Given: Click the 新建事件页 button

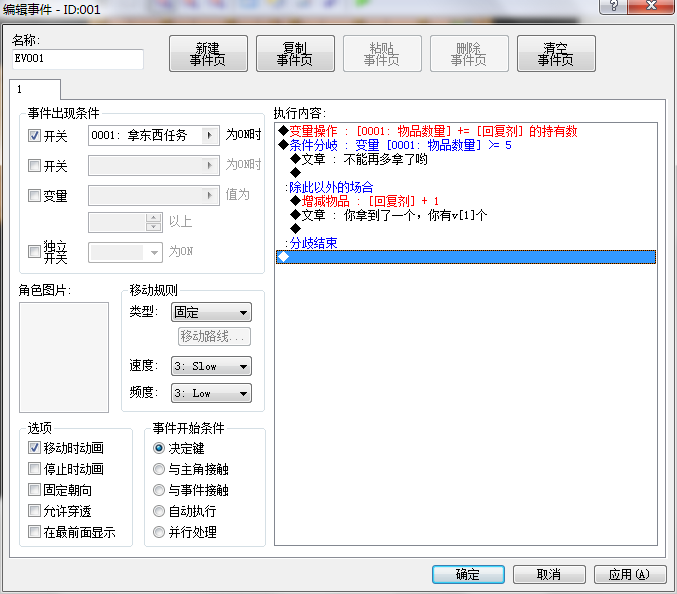Looking at the screenshot, I should pos(208,54).
